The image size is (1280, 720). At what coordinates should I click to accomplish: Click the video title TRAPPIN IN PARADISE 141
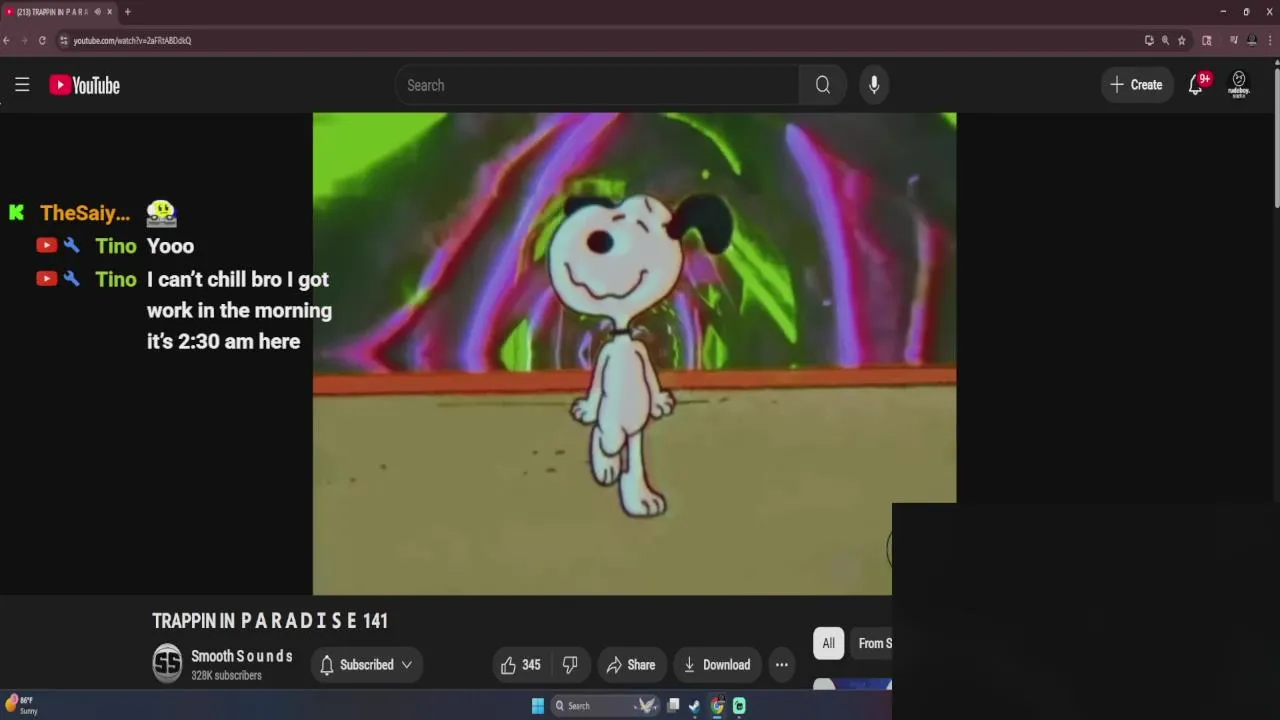click(x=270, y=621)
